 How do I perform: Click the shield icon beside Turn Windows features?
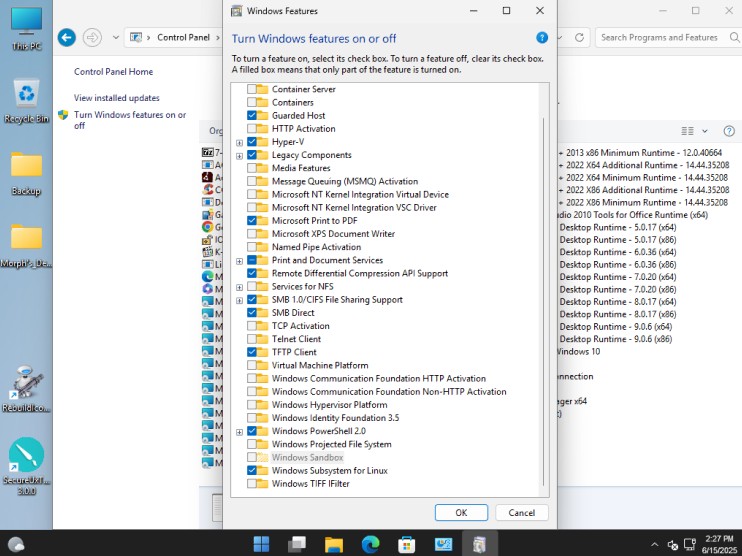click(x=63, y=115)
